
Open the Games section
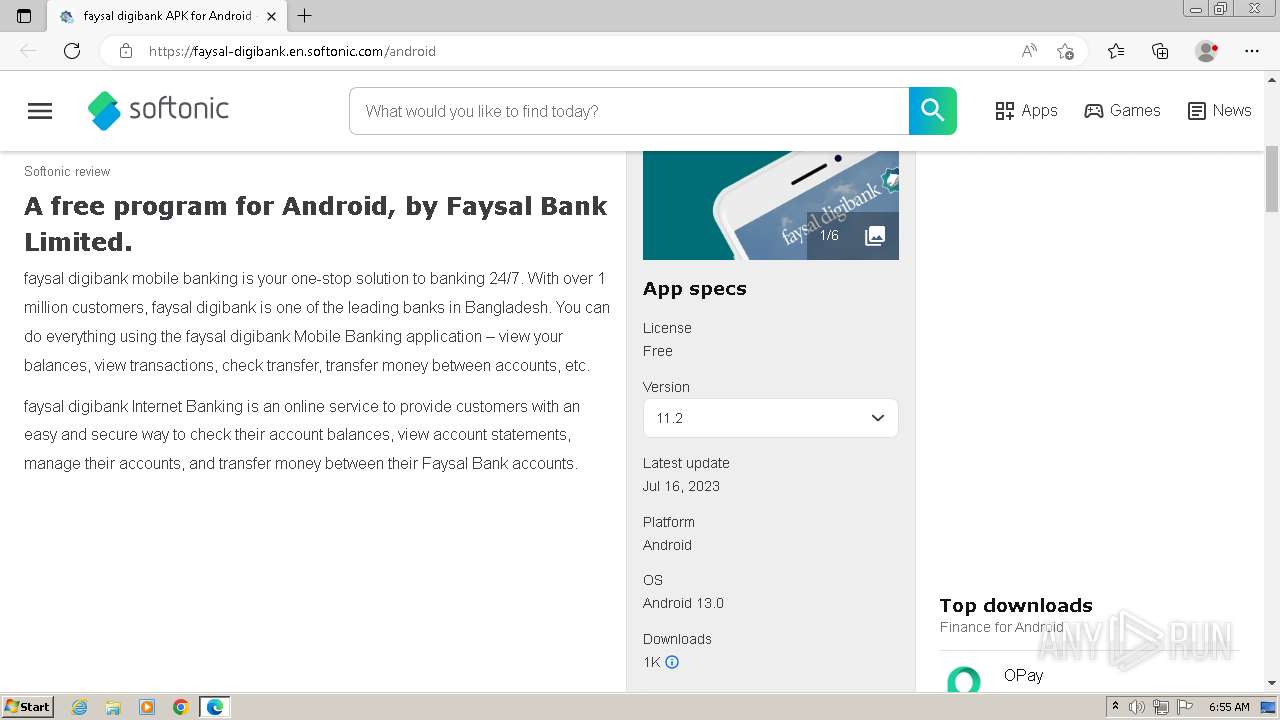point(1122,111)
